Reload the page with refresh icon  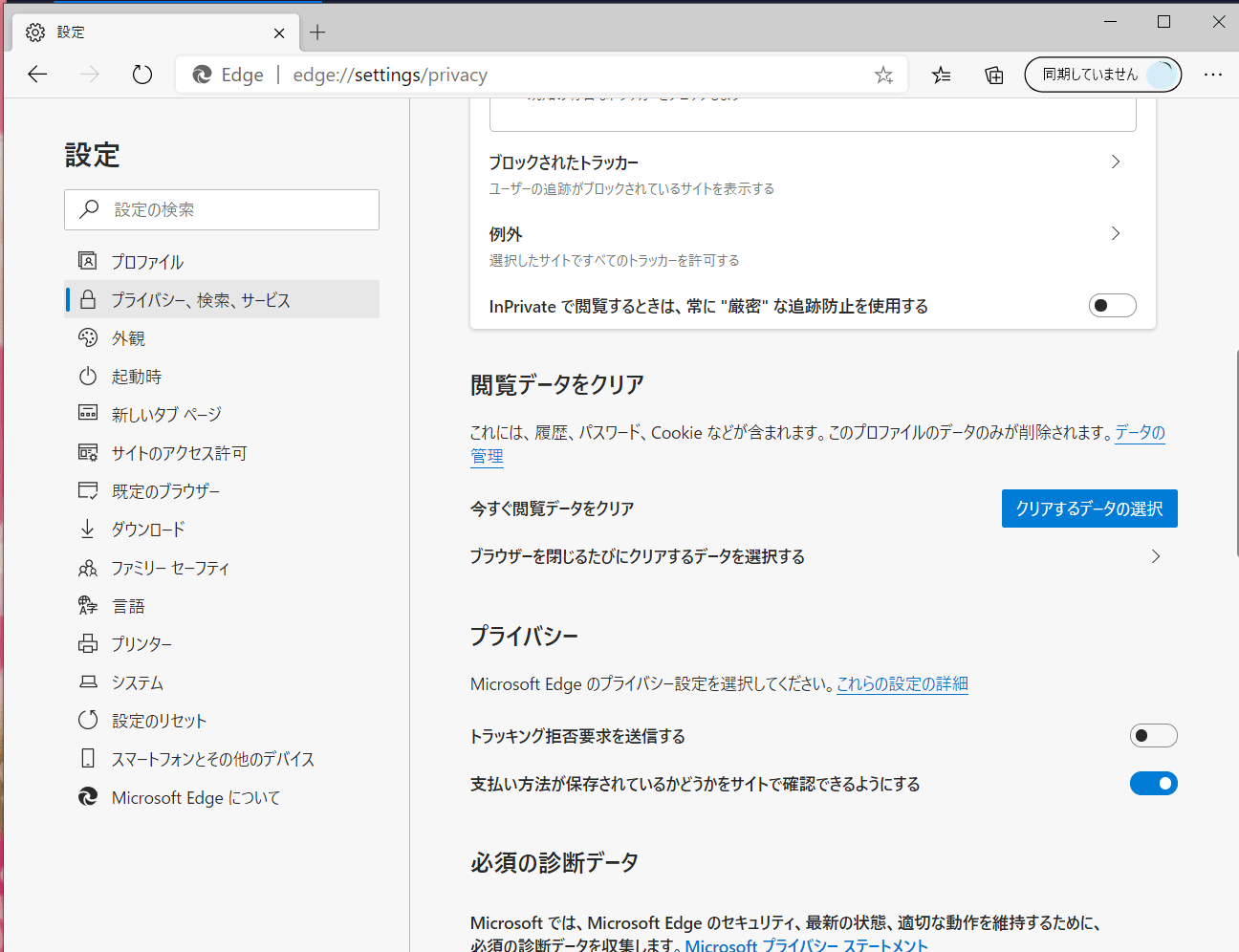142,75
